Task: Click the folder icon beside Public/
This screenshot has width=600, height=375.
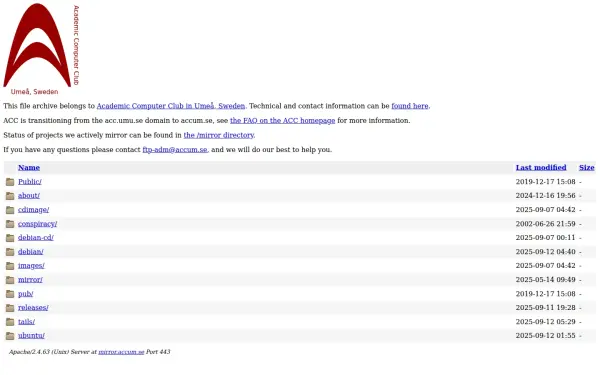Action: point(10,182)
